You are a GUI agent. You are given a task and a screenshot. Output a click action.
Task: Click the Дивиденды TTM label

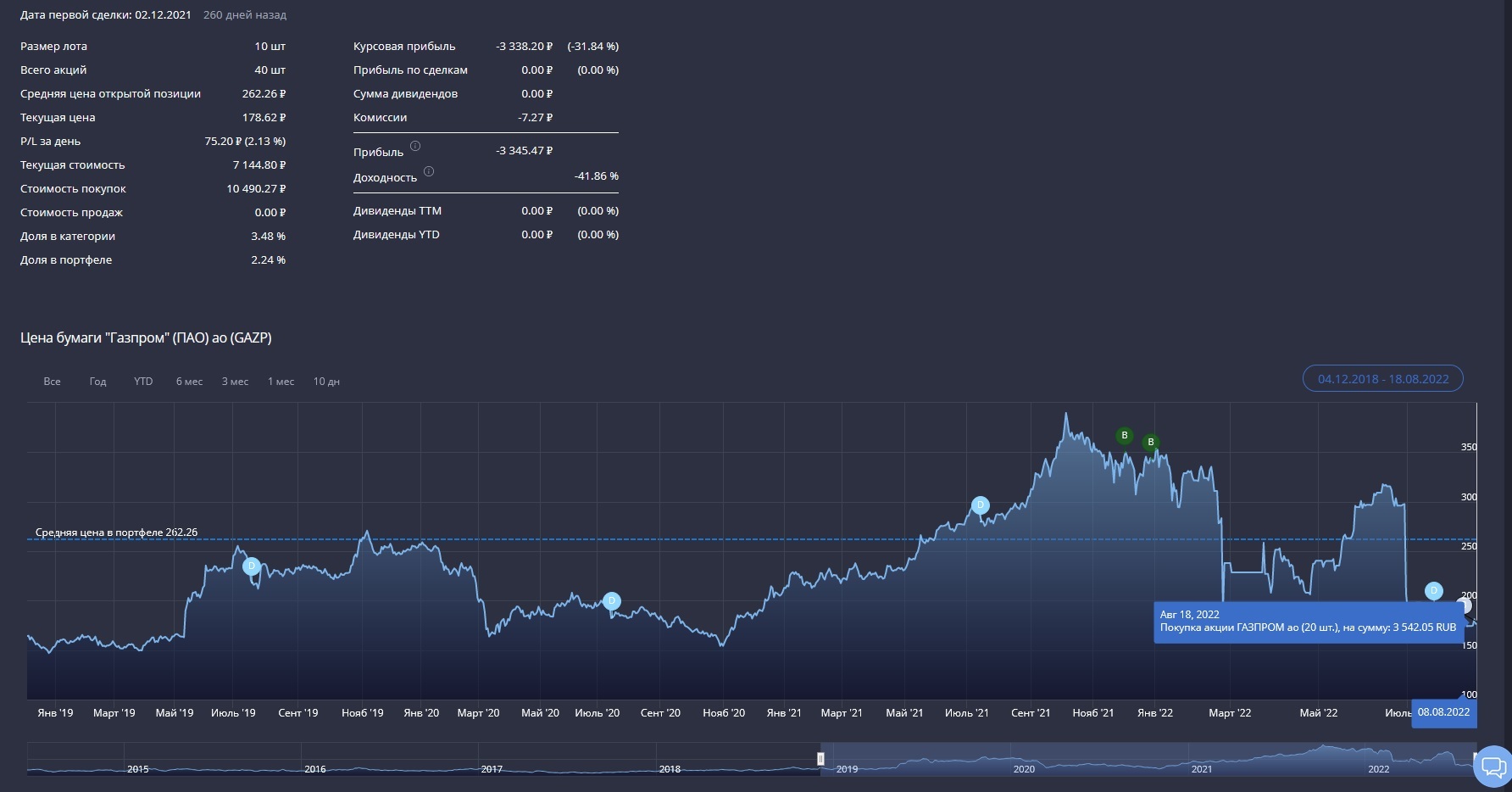(397, 211)
